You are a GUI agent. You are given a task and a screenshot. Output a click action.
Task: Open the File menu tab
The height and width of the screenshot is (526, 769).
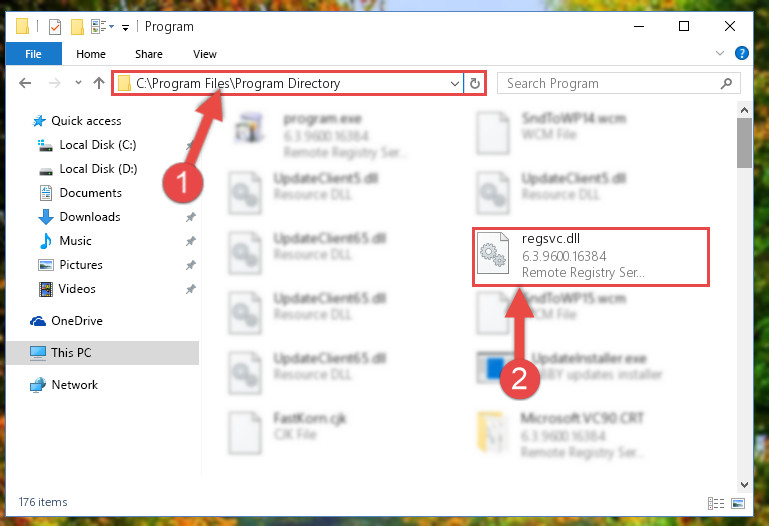(x=33, y=54)
